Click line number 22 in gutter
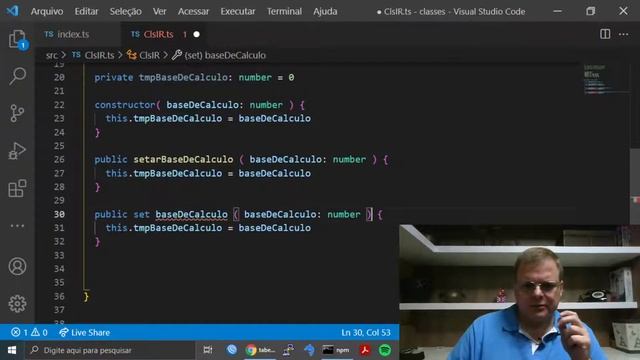The width and height of the screenshot is (640, 360). tap(59, 105)
